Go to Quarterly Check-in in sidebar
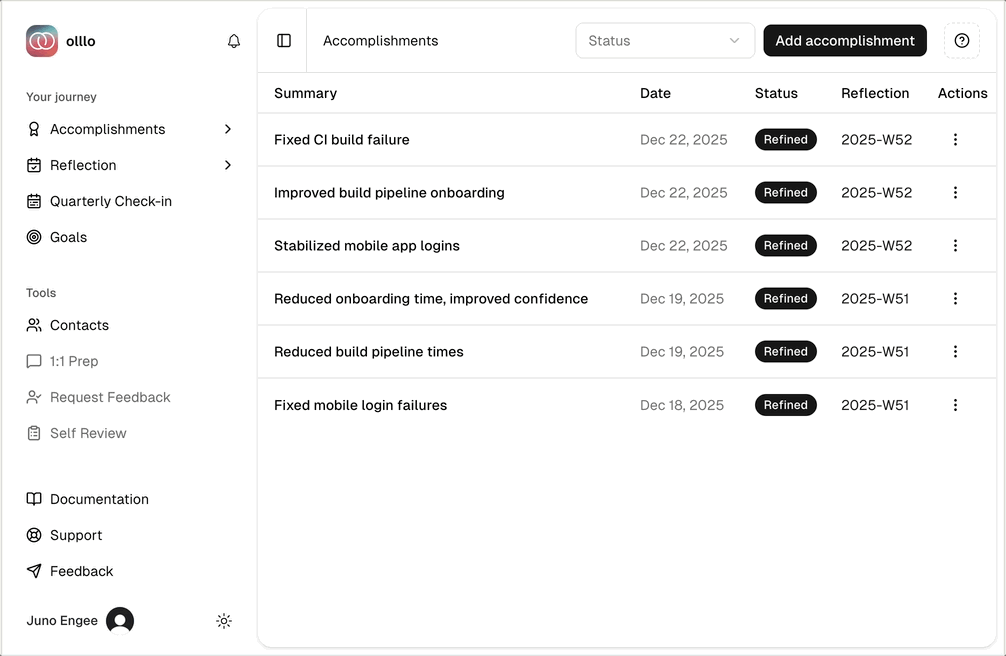This screenshot has height=656, width=1006. [x=110, y=201]
